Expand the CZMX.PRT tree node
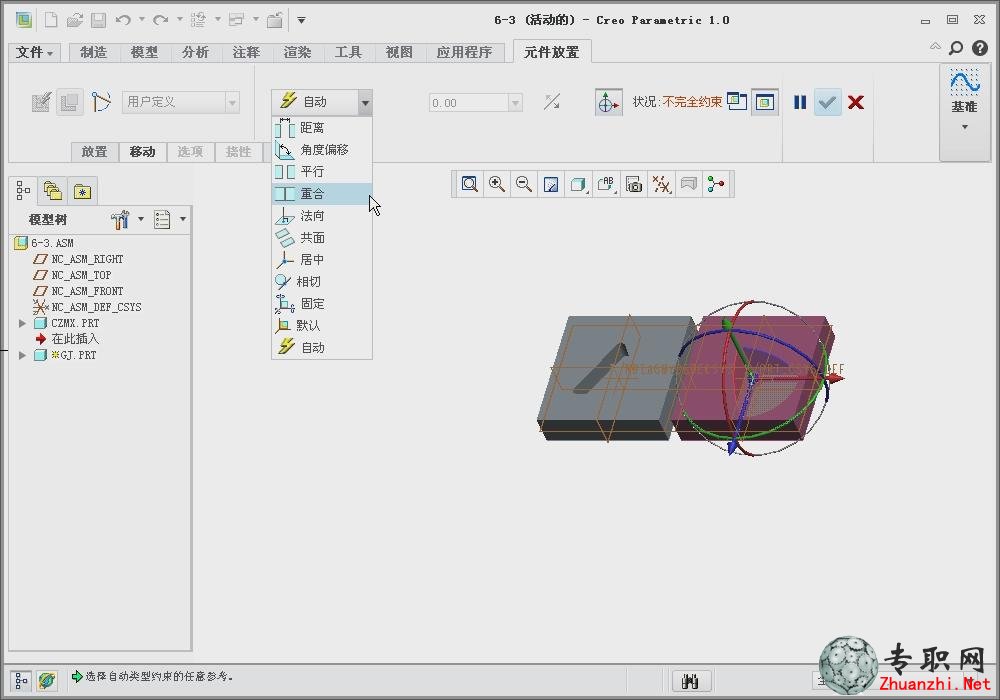This screenshot has width=1000, height=700. click(22, 323)
